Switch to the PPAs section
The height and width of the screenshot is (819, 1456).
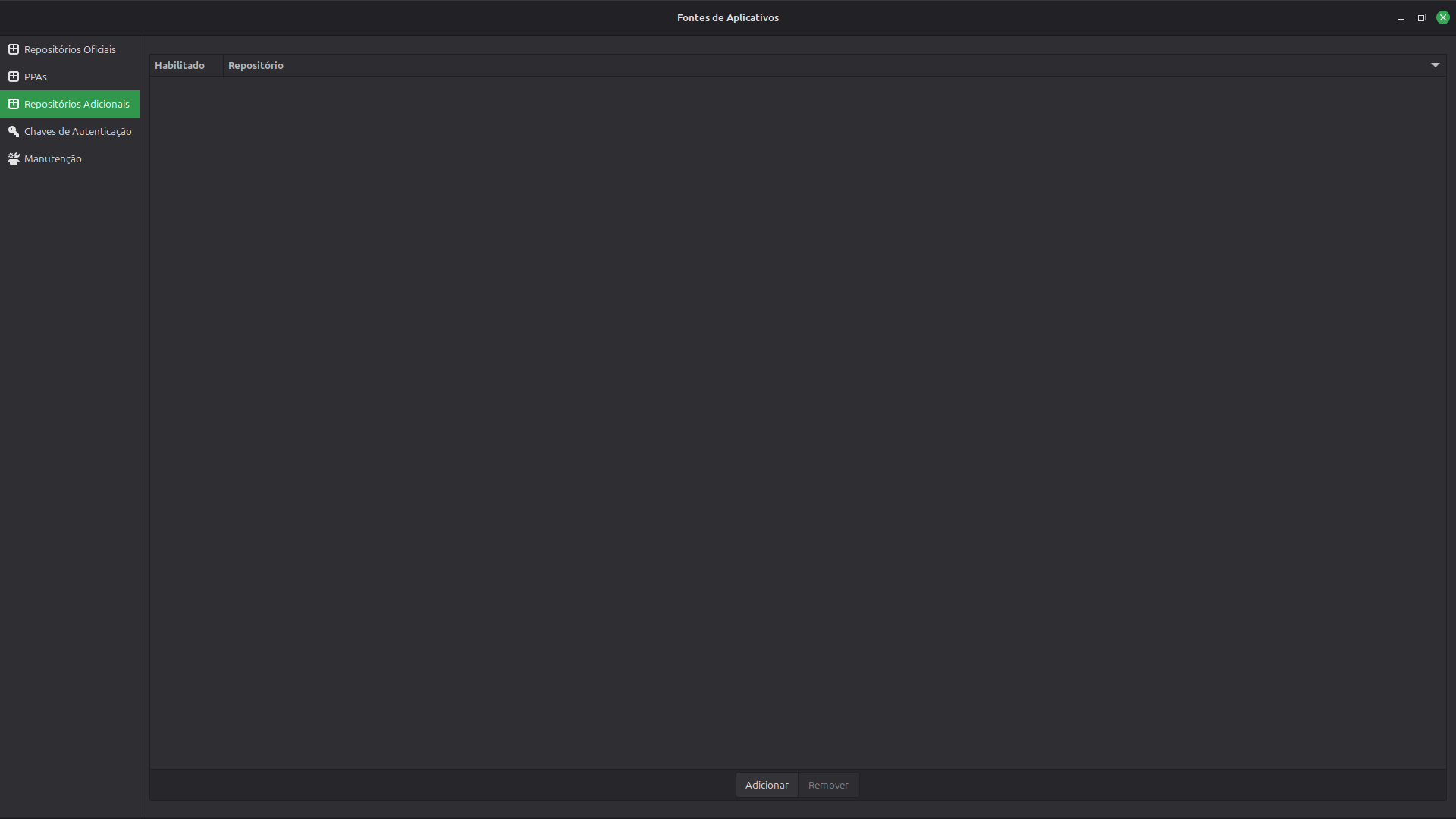coord(36,77)
